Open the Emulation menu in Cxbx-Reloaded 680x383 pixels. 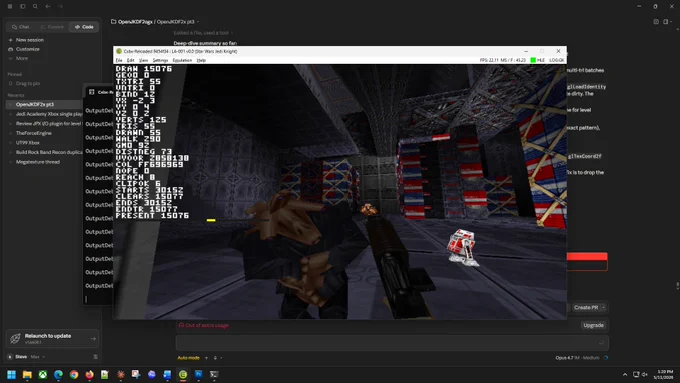point(182,60)
